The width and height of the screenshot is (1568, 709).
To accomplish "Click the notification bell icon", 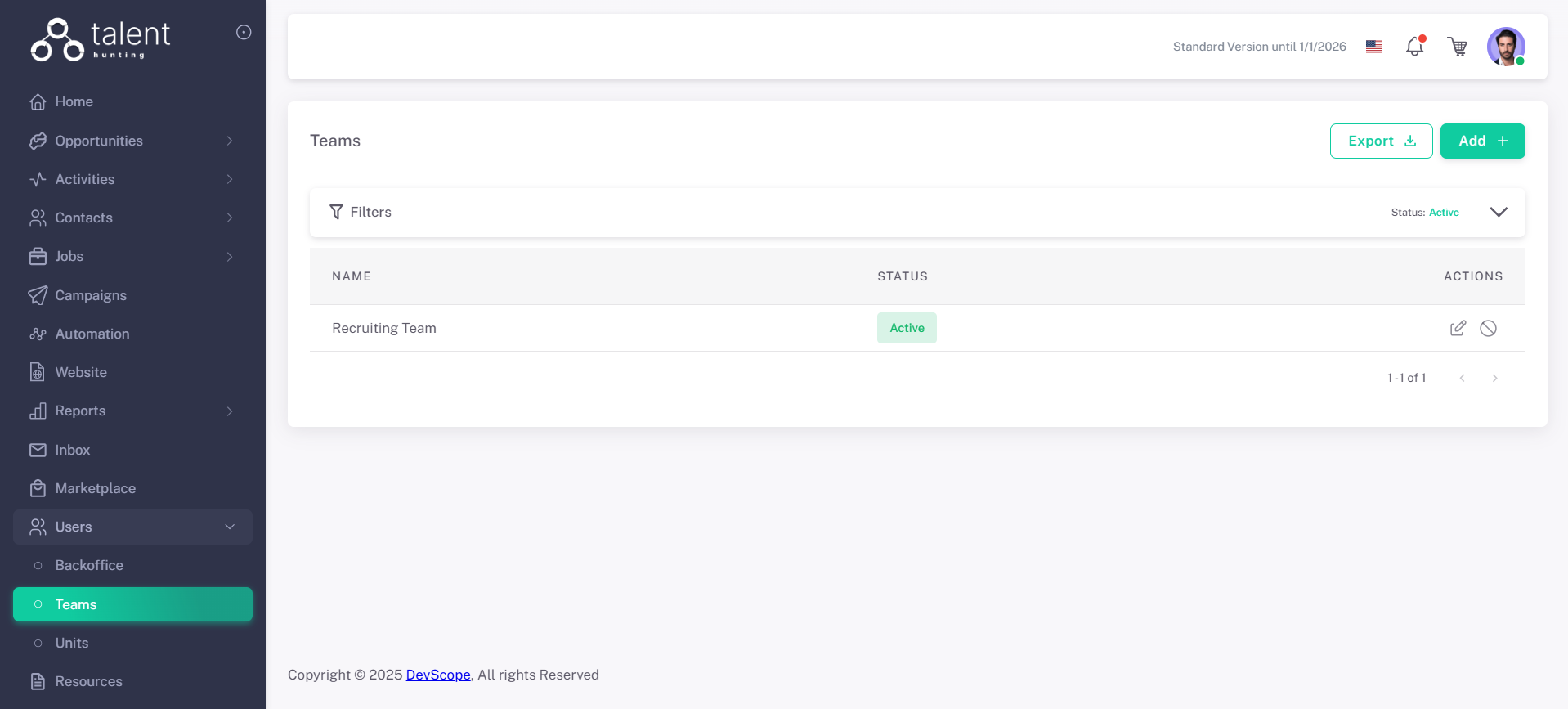I will (x=1414, y=47).
